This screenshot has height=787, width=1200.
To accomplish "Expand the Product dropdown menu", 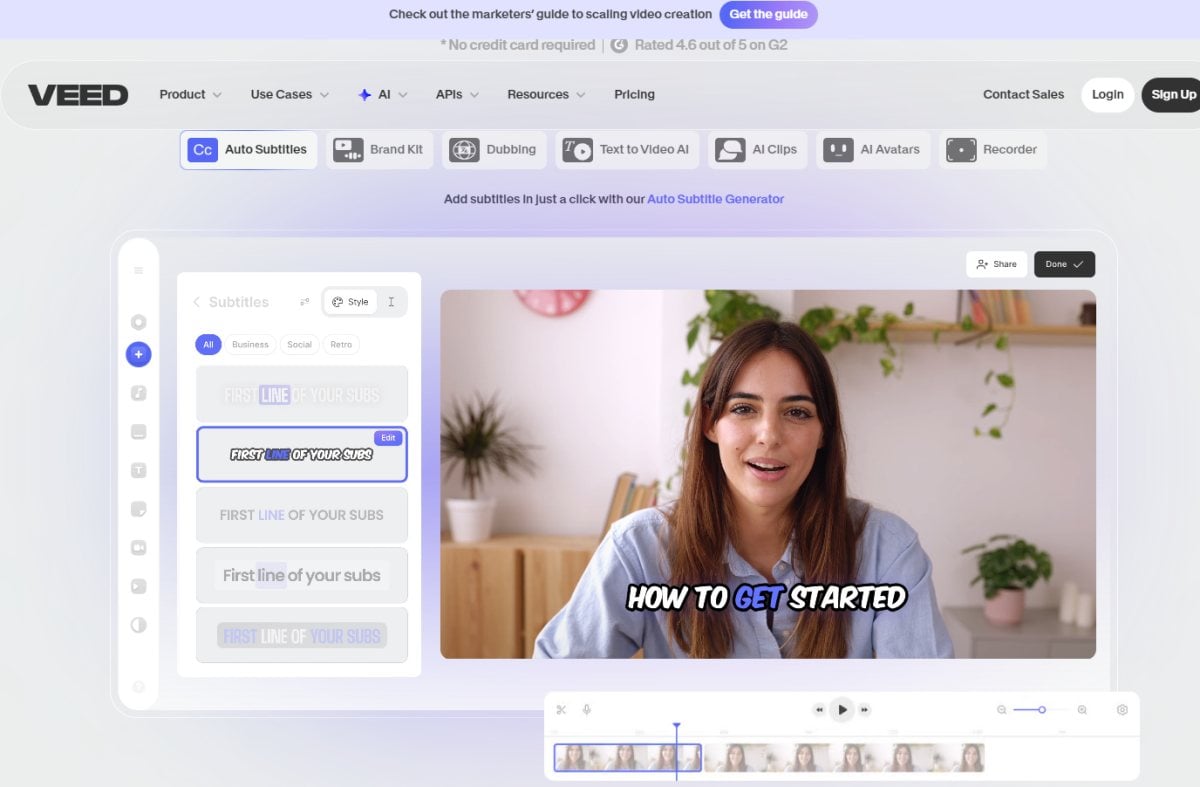I will point(189,94).
